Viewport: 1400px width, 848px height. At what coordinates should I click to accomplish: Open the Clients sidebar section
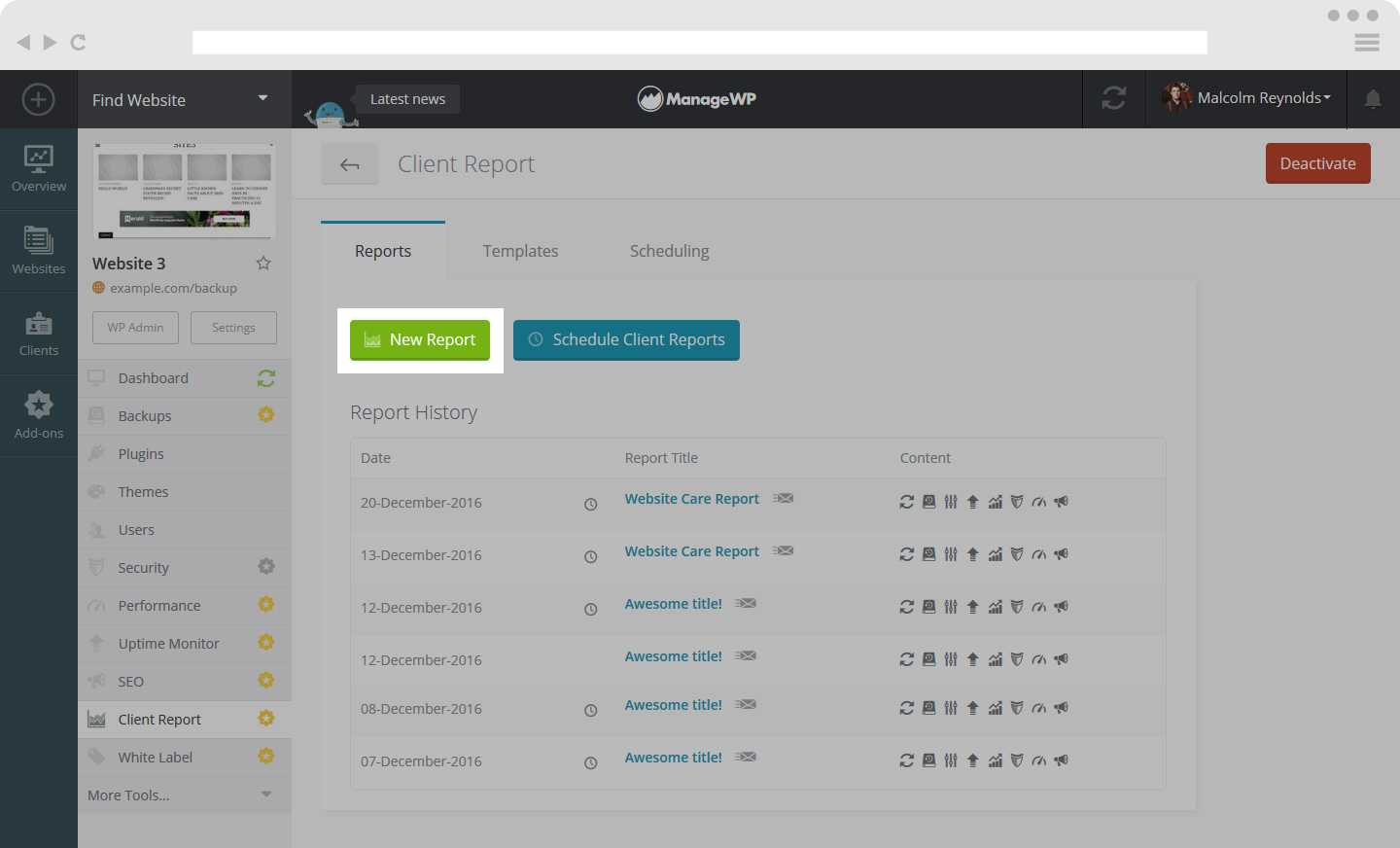click(x=39, y=334)
